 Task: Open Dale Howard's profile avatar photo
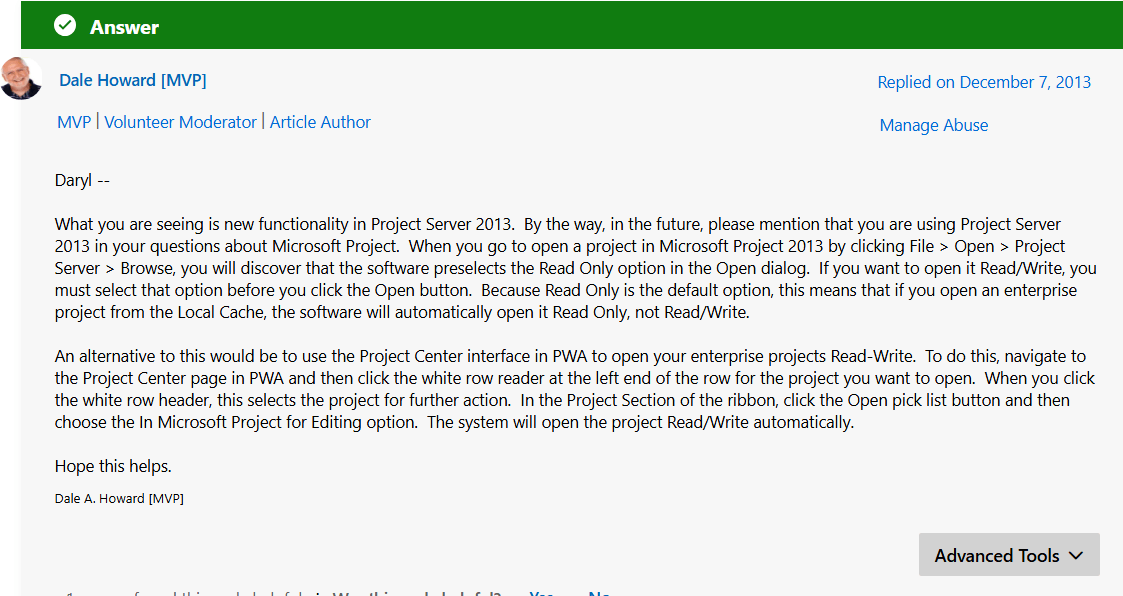point(21,78)
